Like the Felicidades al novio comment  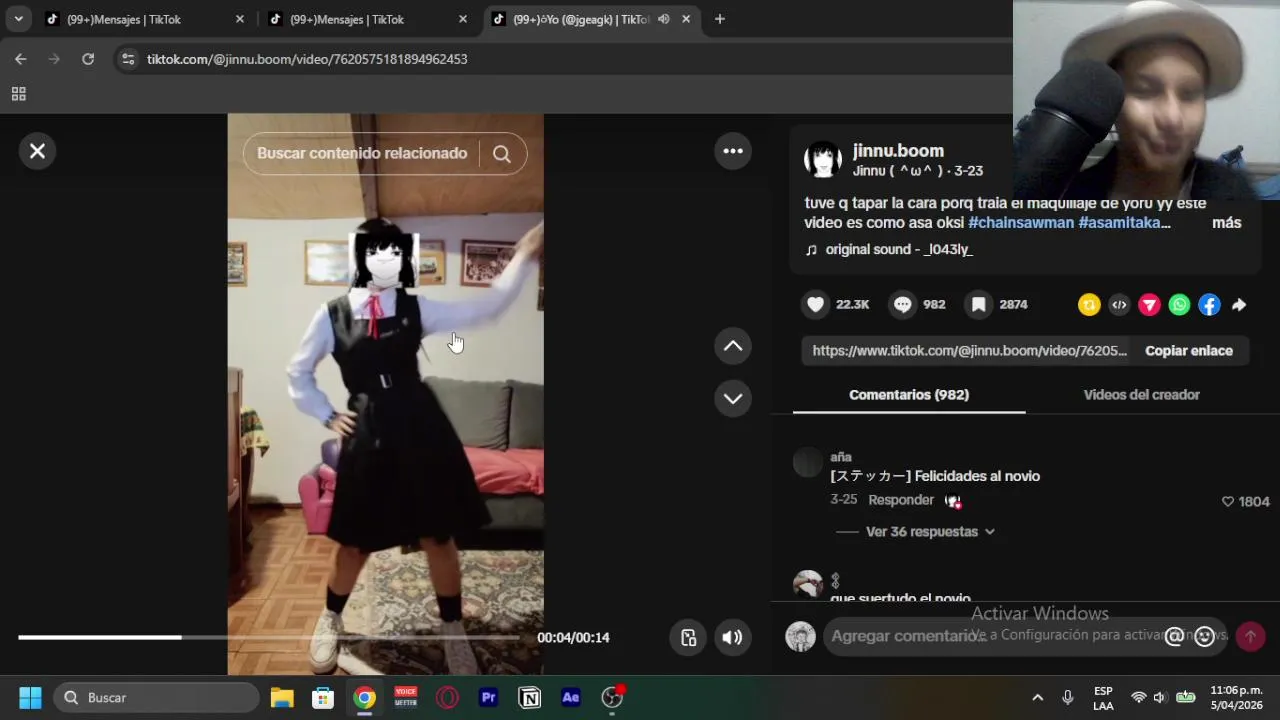click(x=1228, y=502)
